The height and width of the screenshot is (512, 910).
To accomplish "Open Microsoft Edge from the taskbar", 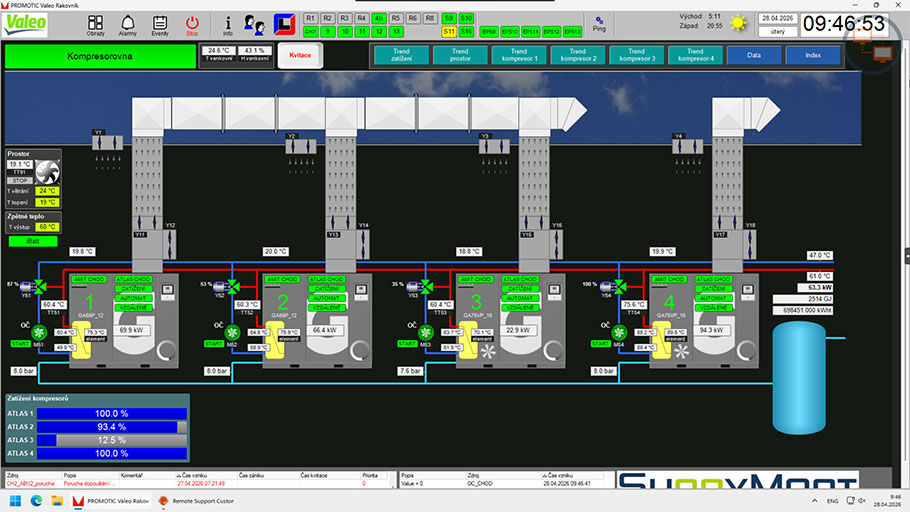I will tap(58, 500).
